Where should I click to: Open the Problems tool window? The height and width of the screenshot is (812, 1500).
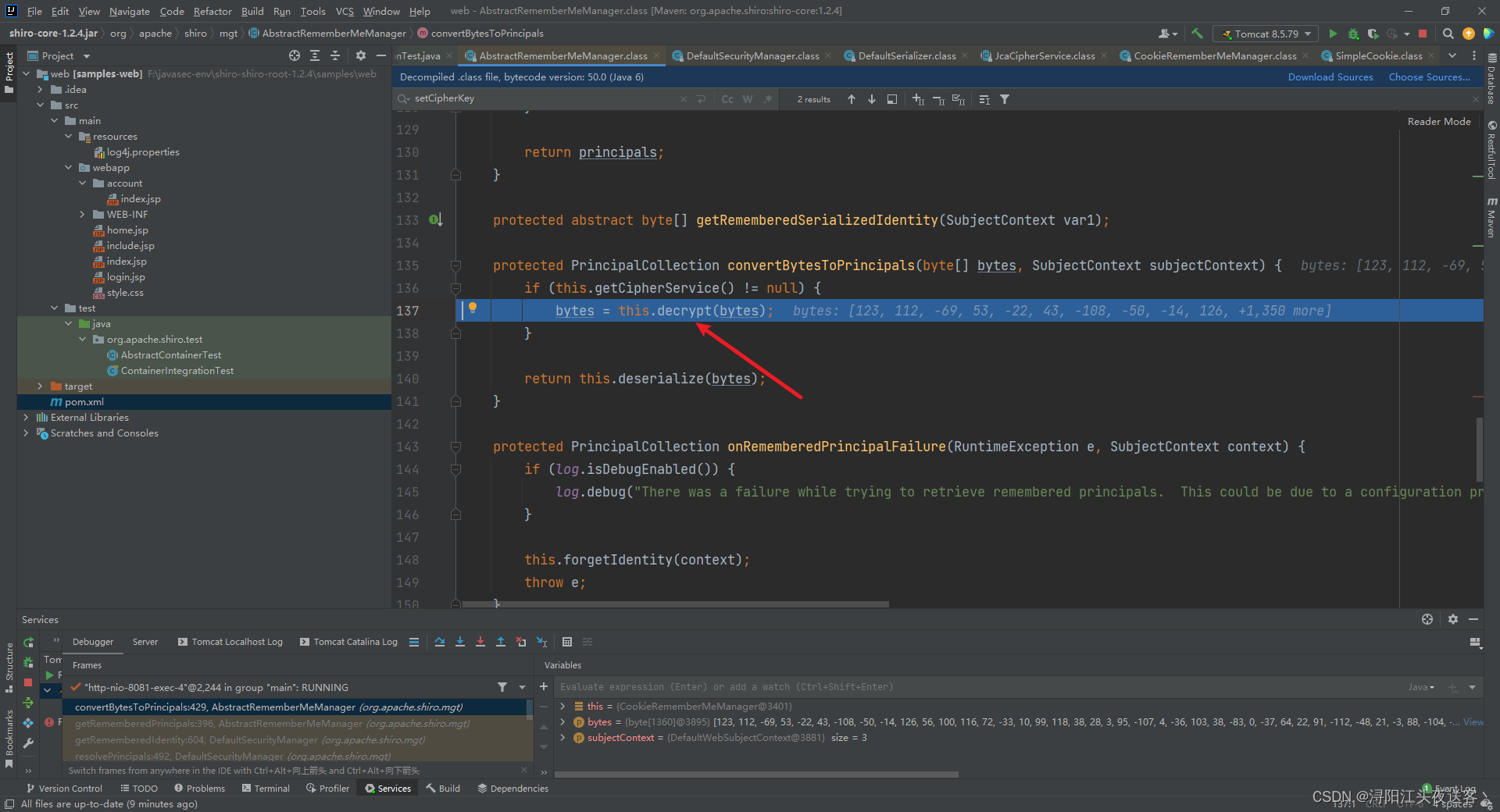point(199,789)
